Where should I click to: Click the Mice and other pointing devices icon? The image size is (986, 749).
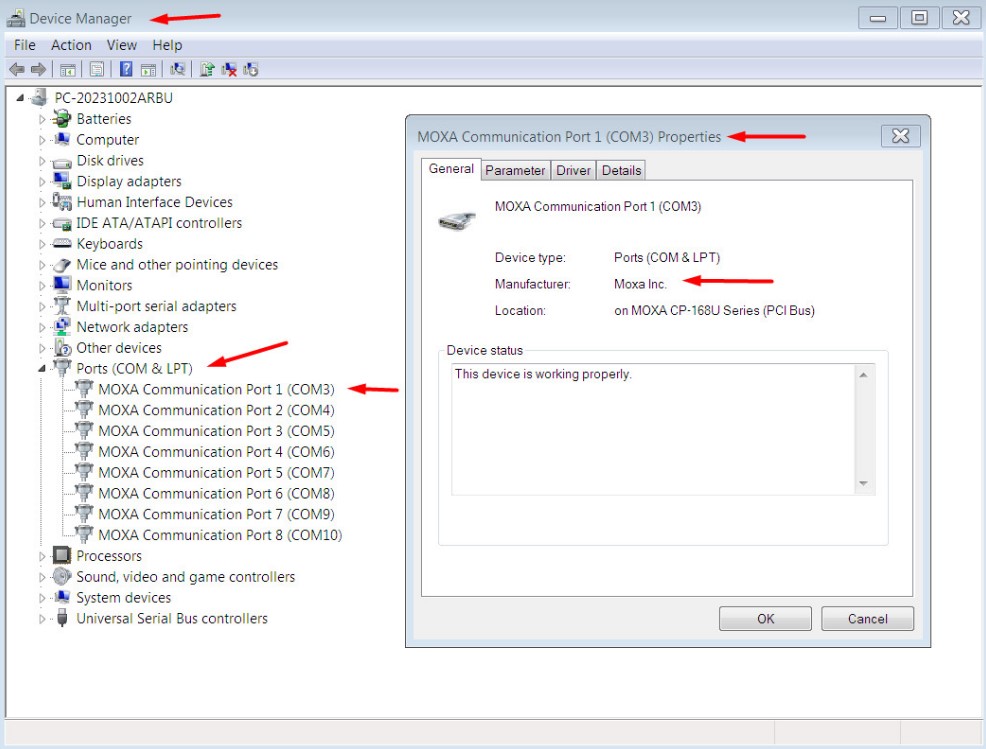pyautogui.click(x=62, y=265)
